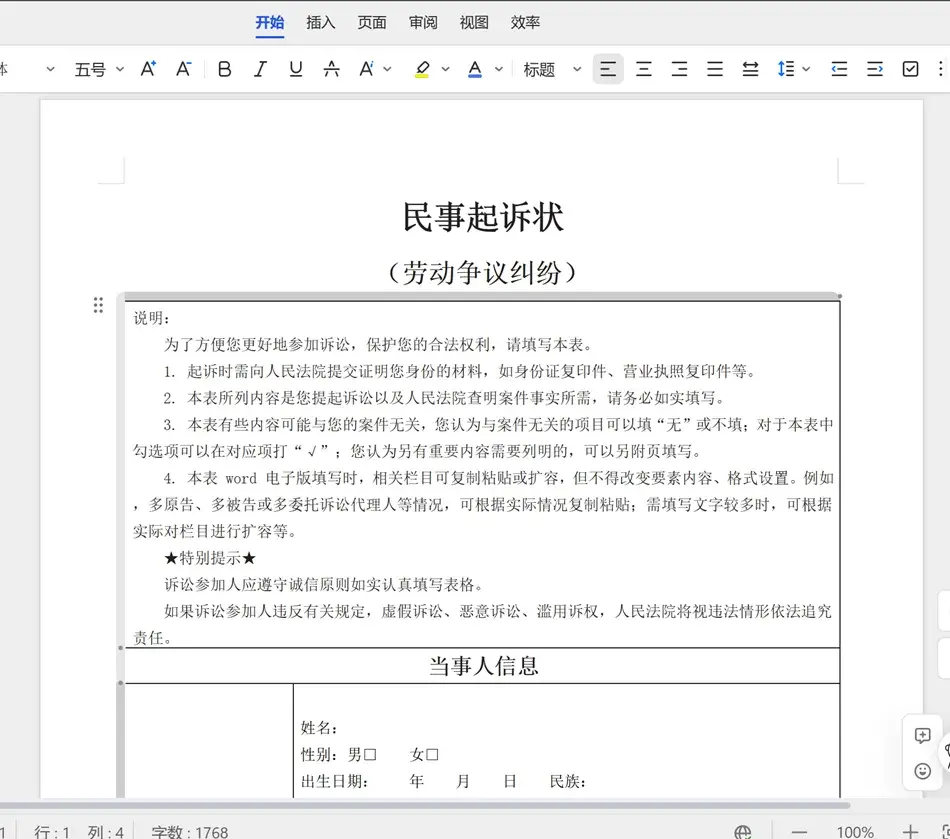Increase the font size

pos(148,69)
